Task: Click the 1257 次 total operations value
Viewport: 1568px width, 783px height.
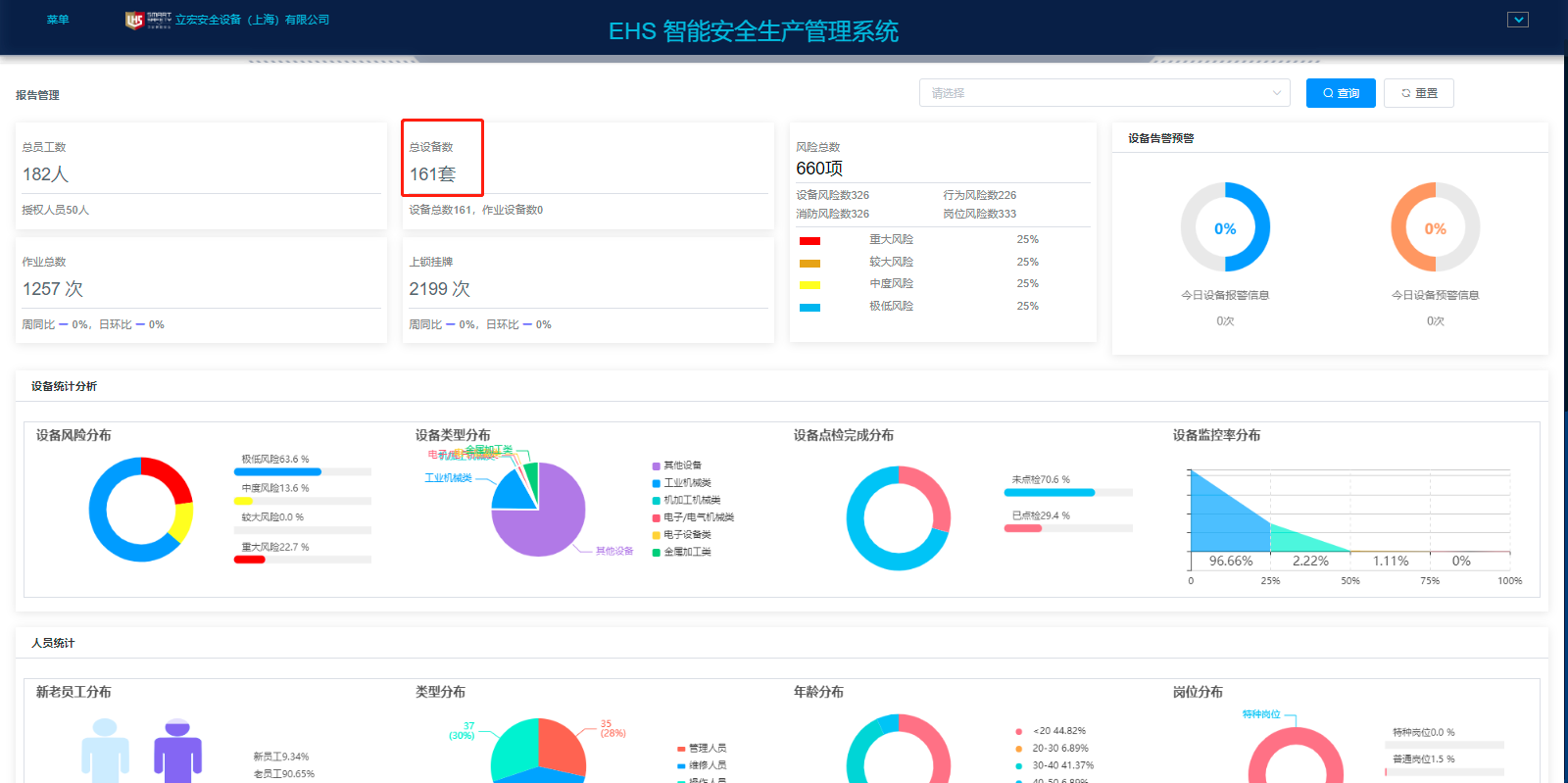Action: (53, 289)
